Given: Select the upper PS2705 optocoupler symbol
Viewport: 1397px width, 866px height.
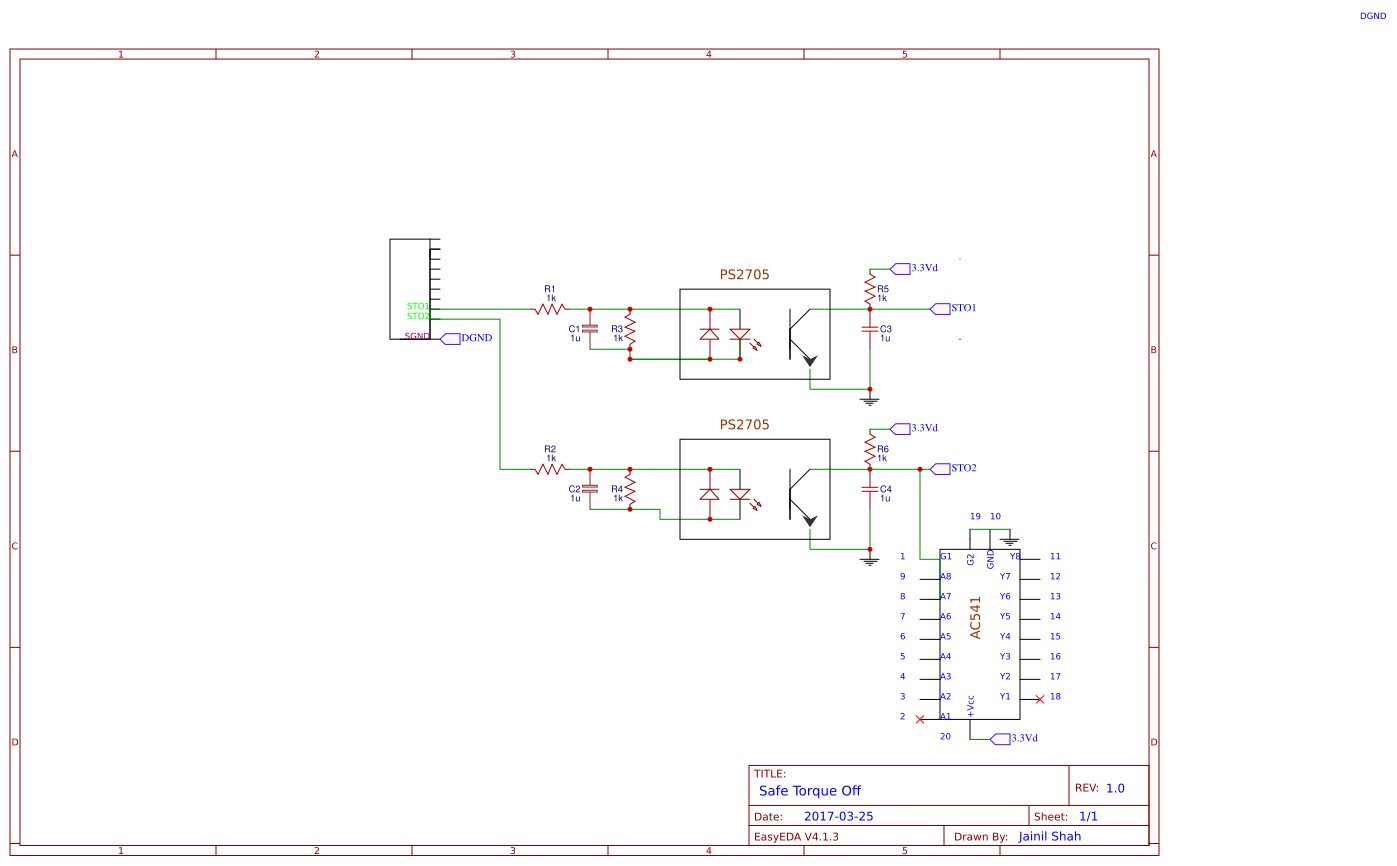Looking at the screenshot, I should 754,333.
